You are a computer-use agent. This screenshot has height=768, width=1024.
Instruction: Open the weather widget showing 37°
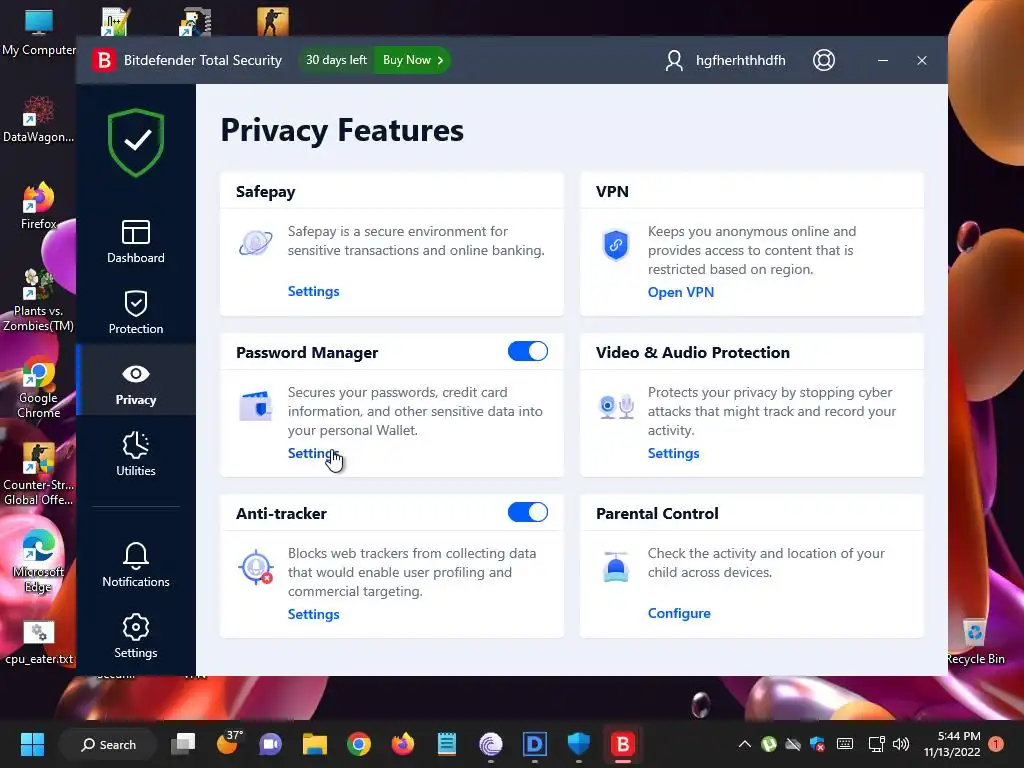(x=229, y=743)
